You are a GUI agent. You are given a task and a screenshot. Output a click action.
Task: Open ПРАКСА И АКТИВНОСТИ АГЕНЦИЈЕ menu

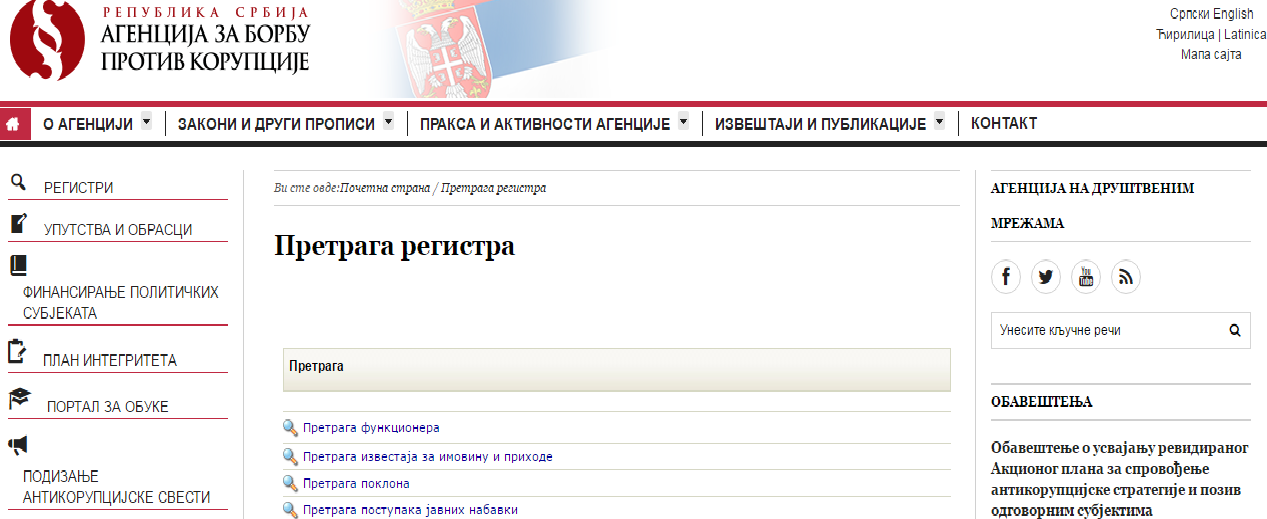point(544,124)
